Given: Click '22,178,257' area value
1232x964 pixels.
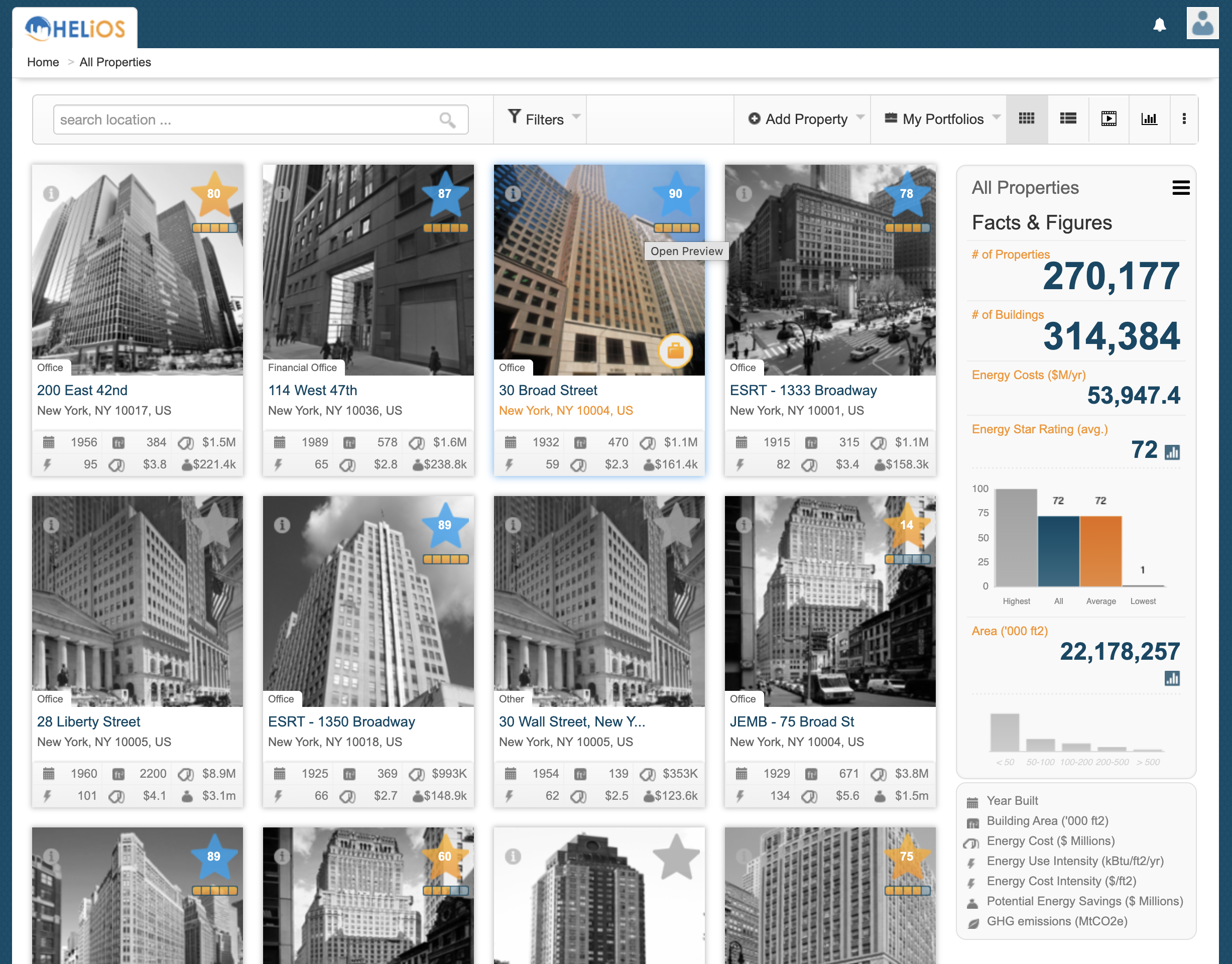Looking at the screenshot, I should coord(1120,651).
